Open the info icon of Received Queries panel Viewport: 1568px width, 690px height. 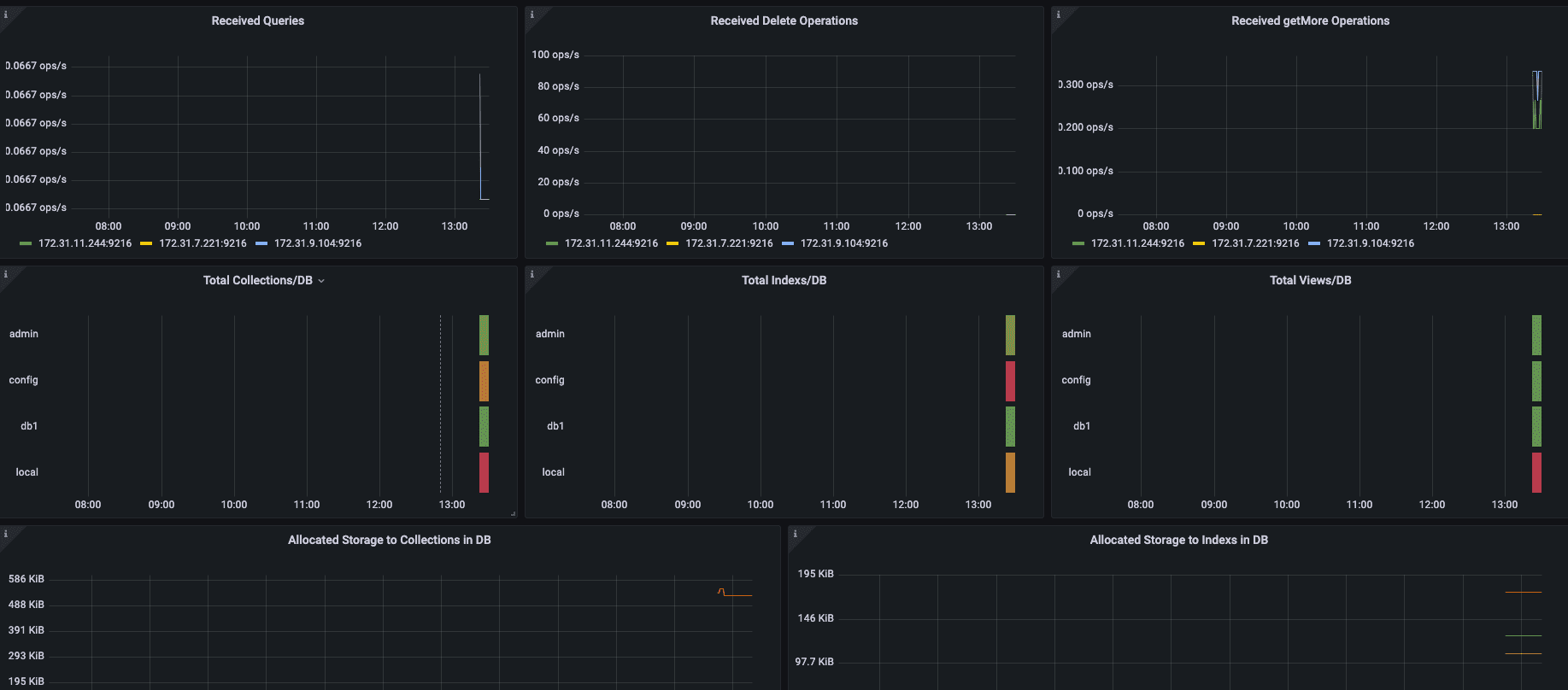(5, 14)
